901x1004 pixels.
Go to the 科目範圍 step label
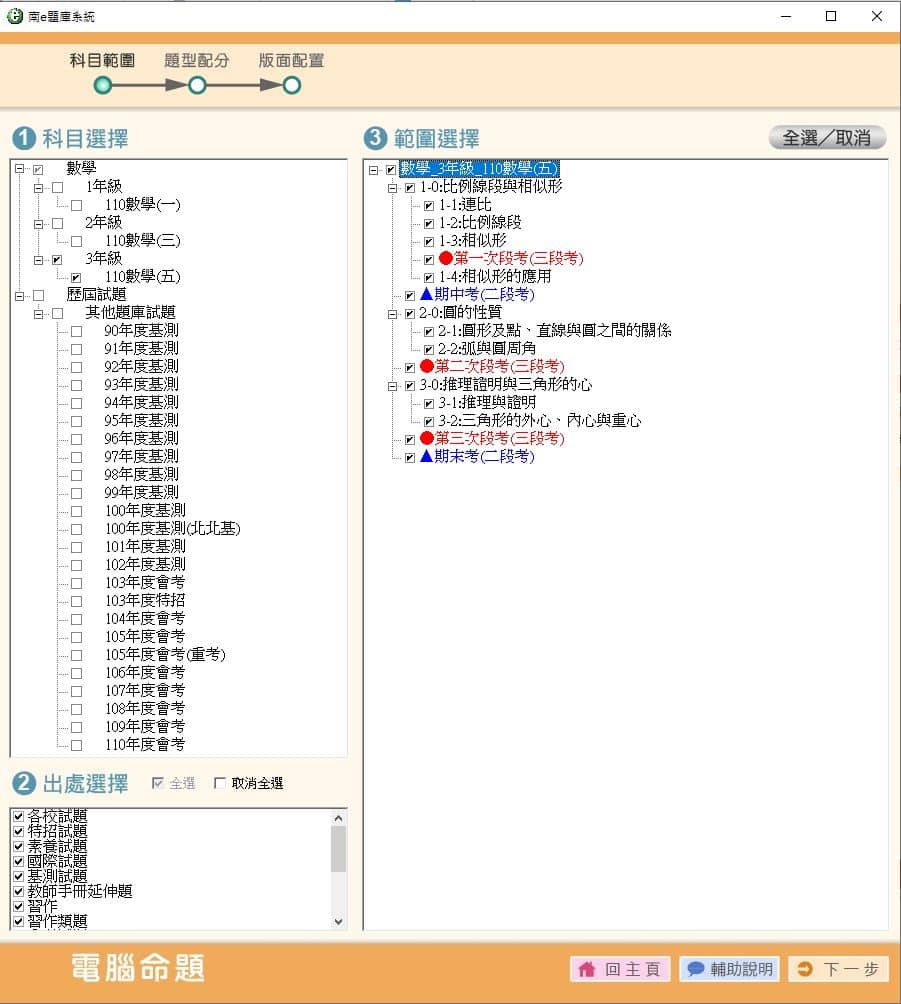[102, 60]
